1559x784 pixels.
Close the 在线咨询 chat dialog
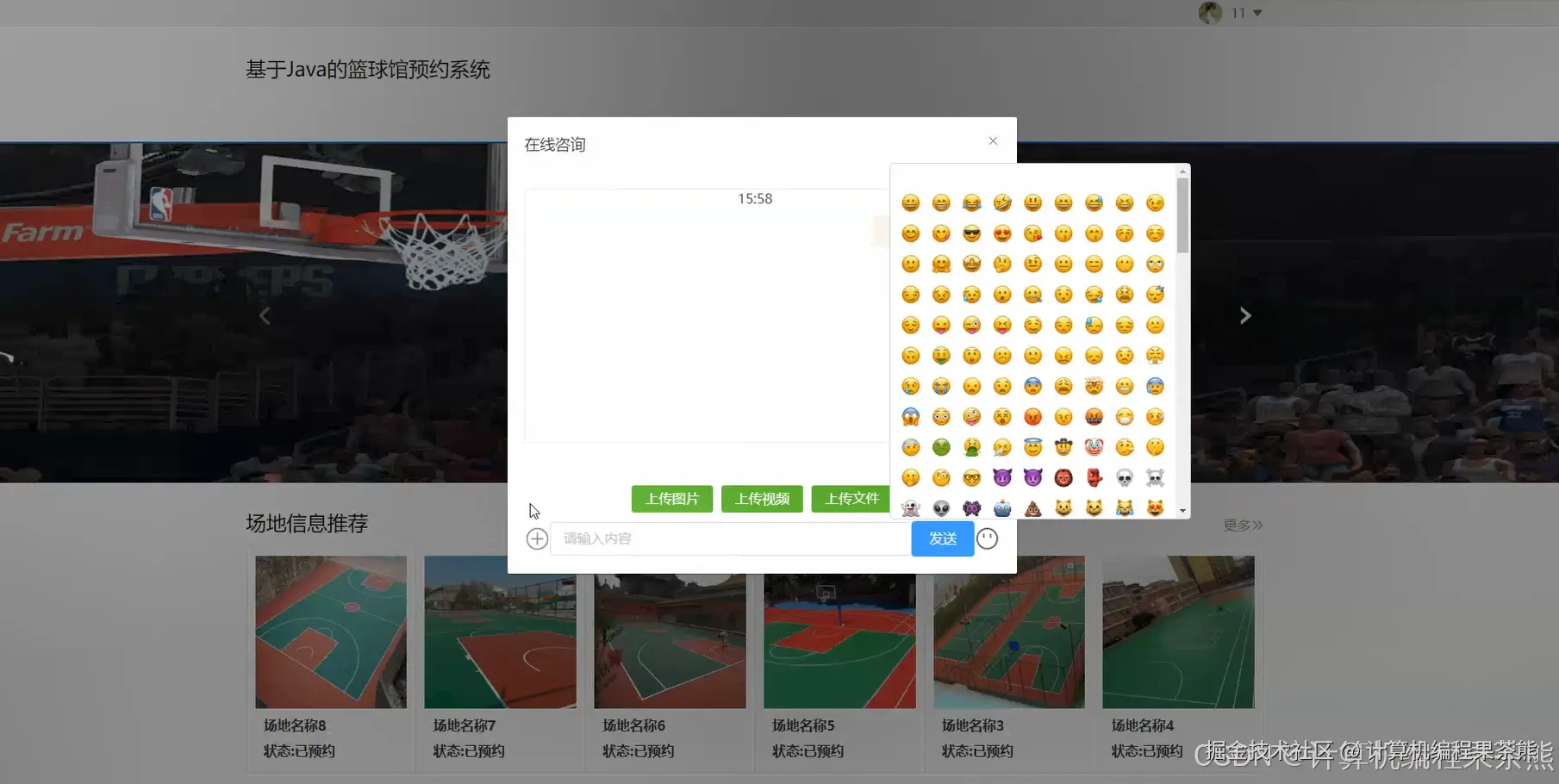tap(992, 140)
